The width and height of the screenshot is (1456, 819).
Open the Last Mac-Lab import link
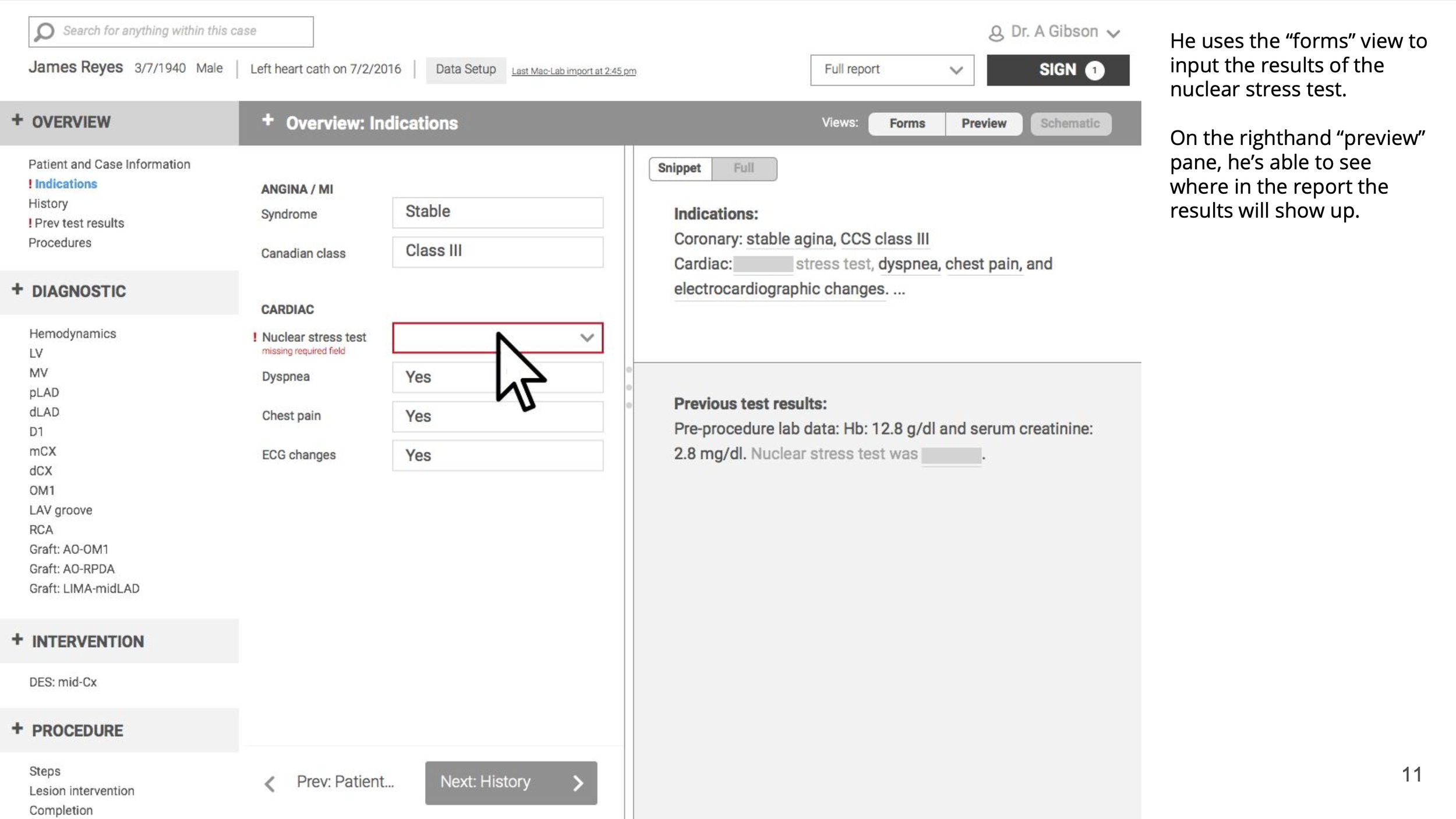574,71
